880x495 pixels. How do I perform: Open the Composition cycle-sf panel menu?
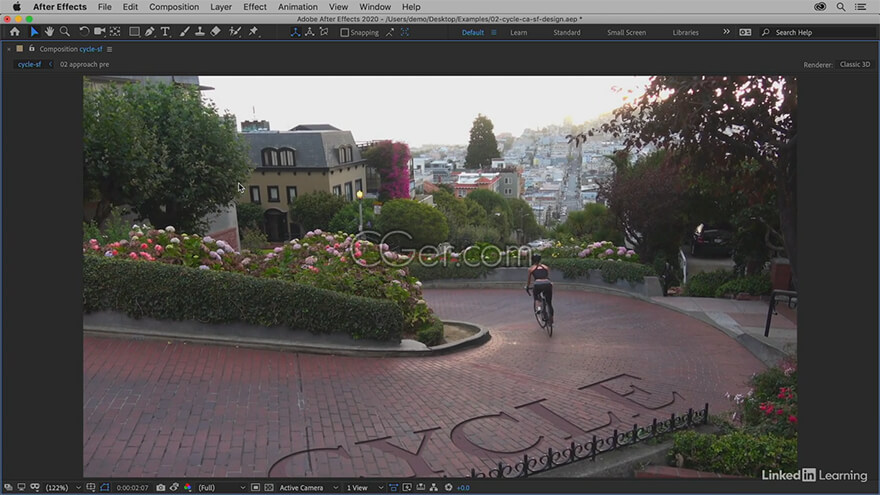(109, 49)
